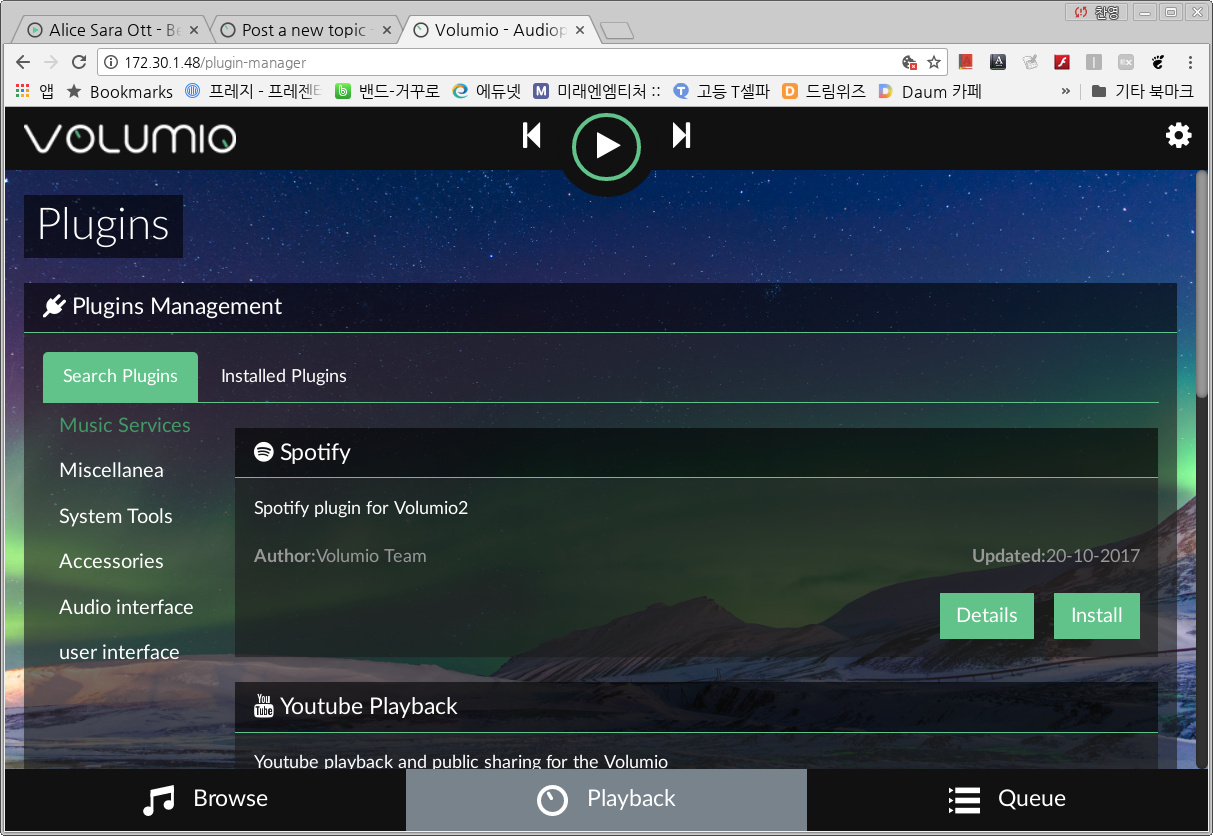Click the page vertical scrollbar
The width and height of the screenshot is (1213, 836).
[x=1201, y=285]
